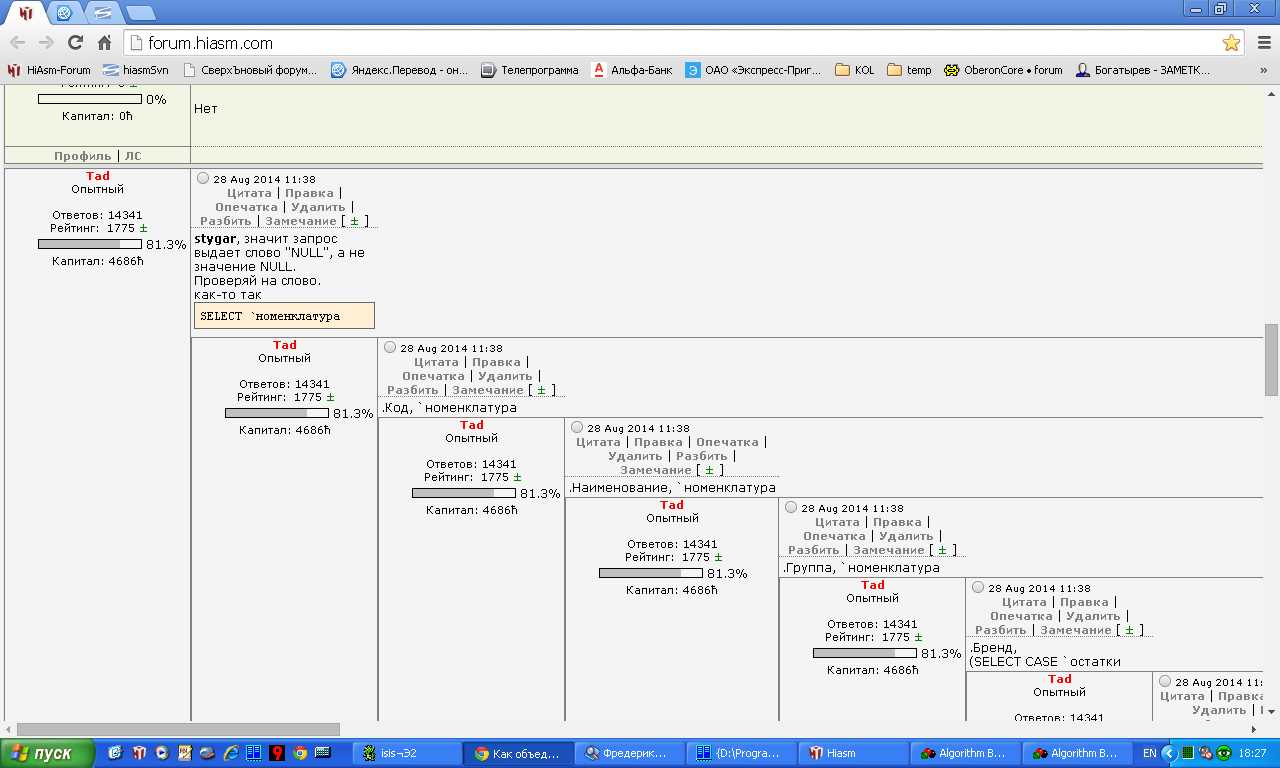
Task: Select radio button above '.Группа, `номенклатура' post
Action: click(791, 508)
